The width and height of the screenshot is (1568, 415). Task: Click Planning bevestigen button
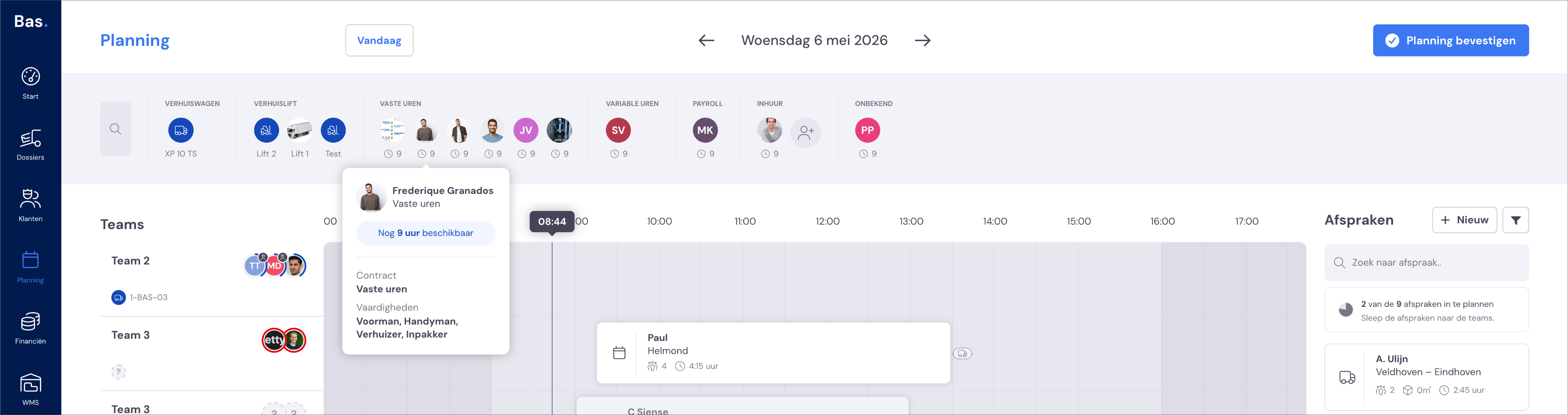point(1451,41)
